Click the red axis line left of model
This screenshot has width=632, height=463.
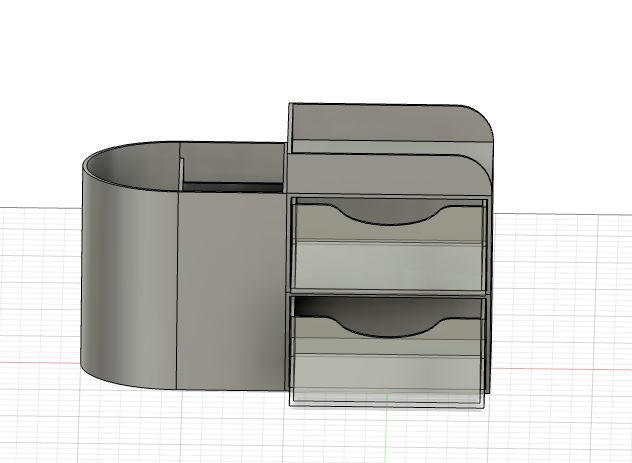[40, 363]
